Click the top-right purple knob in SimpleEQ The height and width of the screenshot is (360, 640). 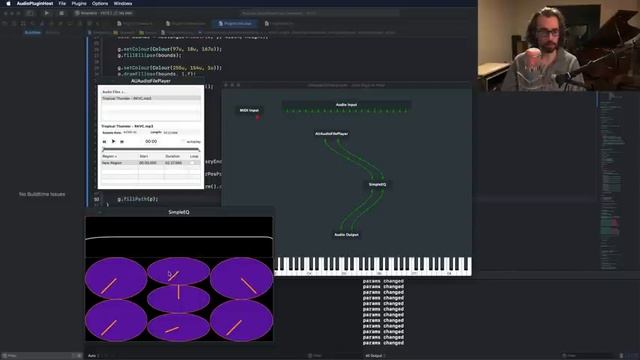[242, 278]
